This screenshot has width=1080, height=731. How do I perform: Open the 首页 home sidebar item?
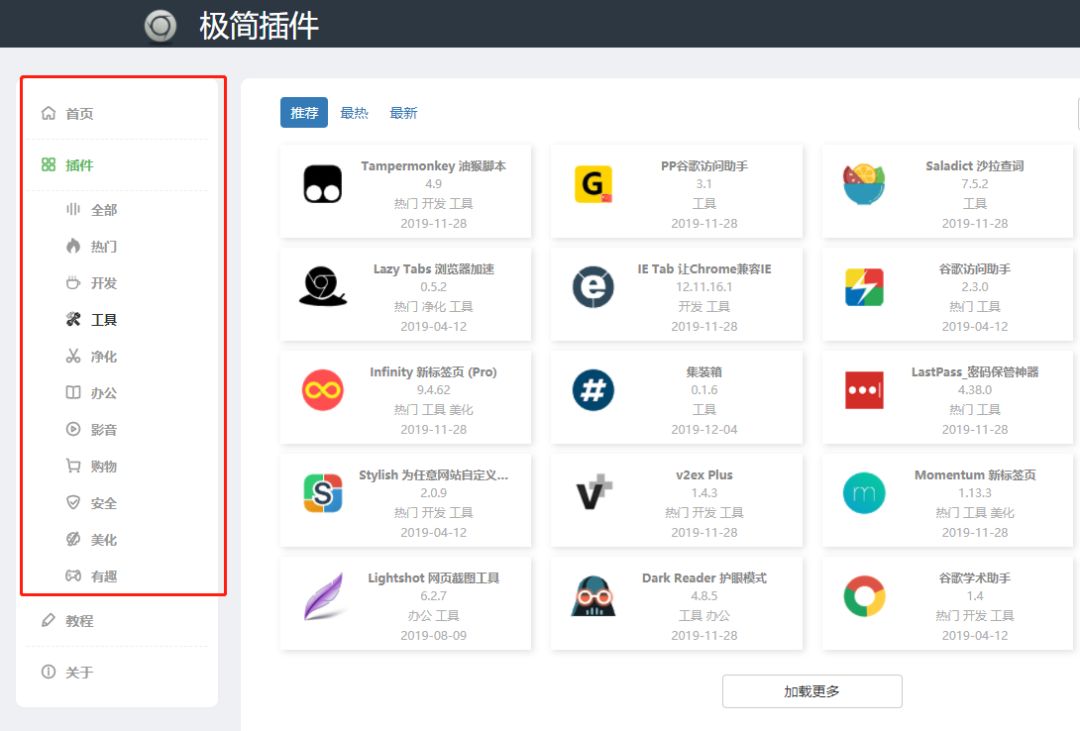pyautogui.click(x=67, y=113)
